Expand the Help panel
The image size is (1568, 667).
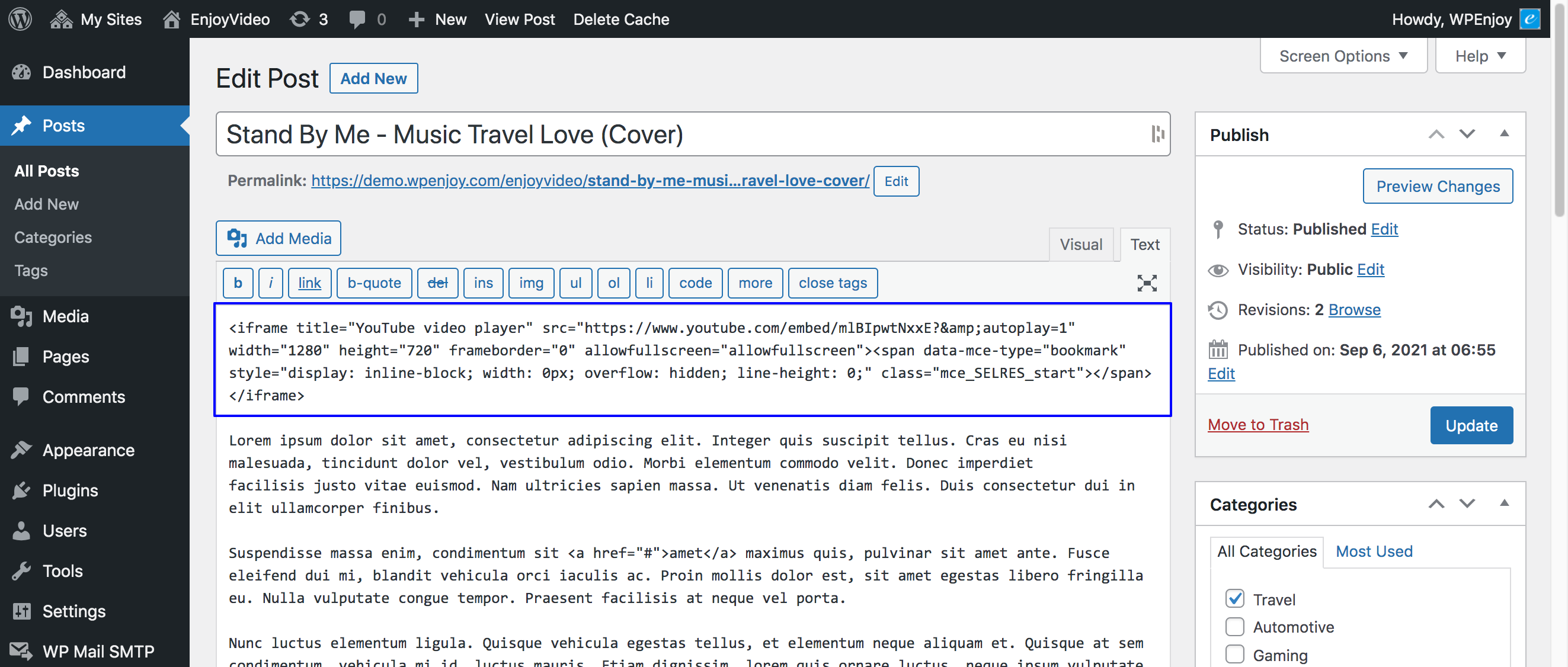click(x=1480, y=56)
